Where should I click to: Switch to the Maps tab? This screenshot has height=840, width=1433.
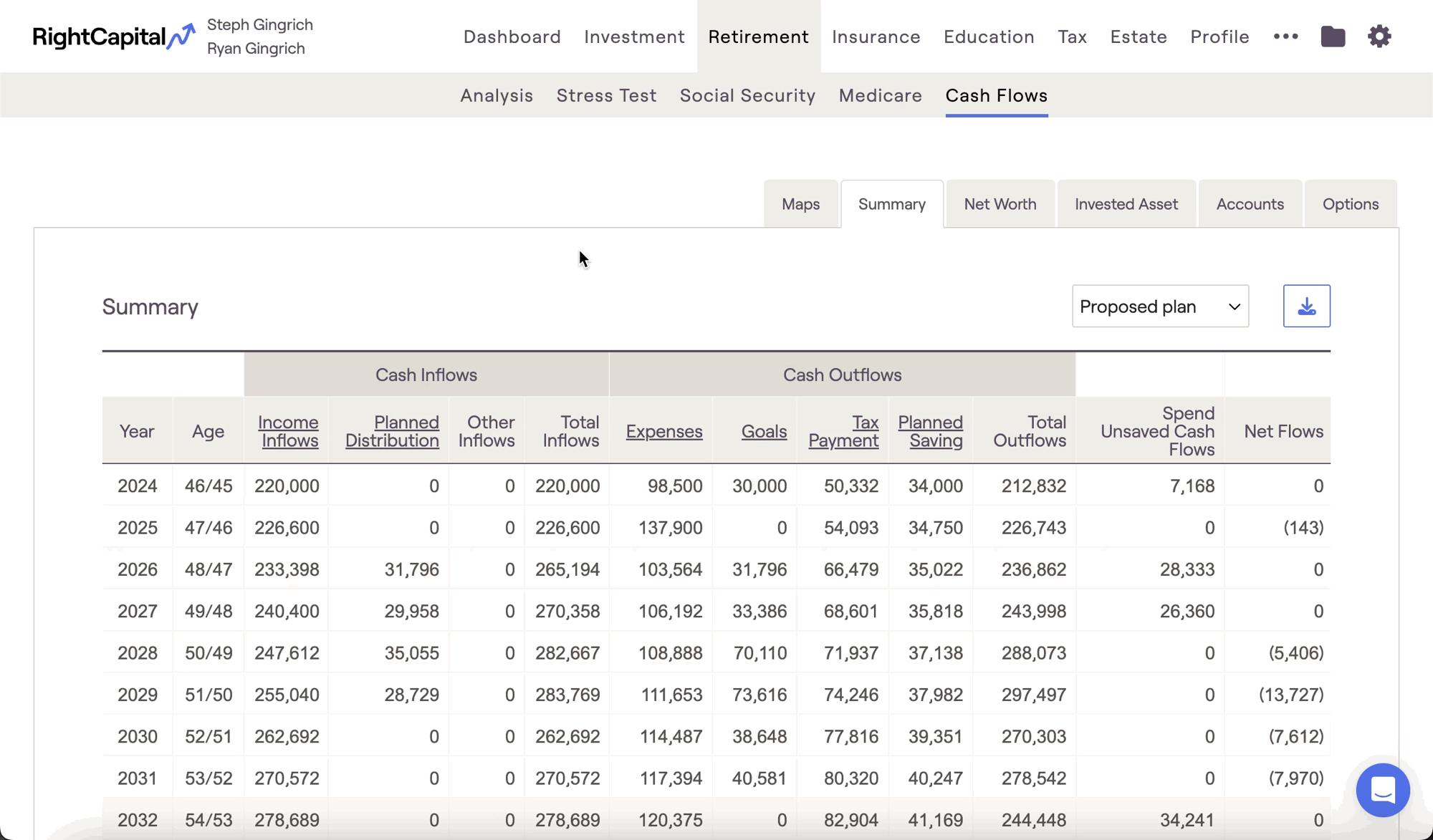[x=800, y=204]
